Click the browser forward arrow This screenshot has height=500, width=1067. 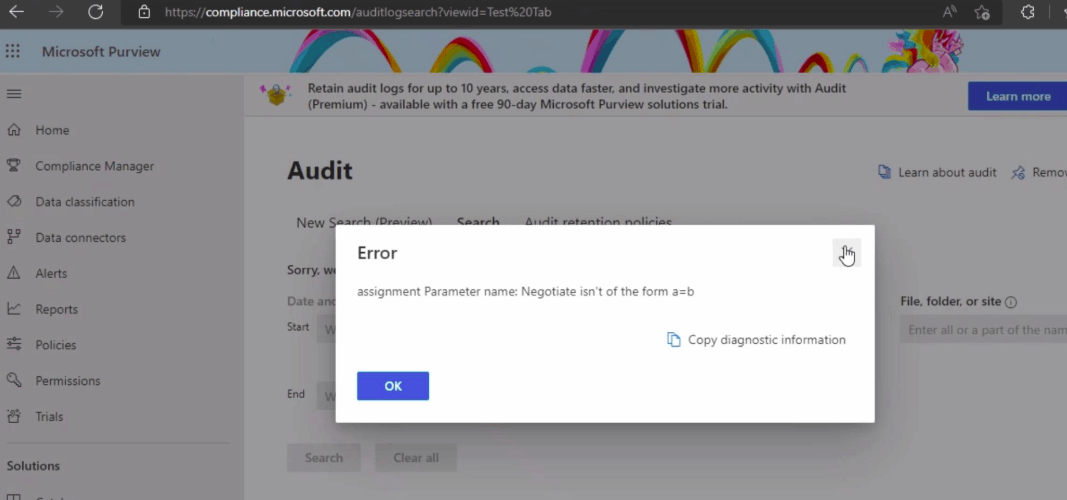pyautogui.click(x=56, y=12)
